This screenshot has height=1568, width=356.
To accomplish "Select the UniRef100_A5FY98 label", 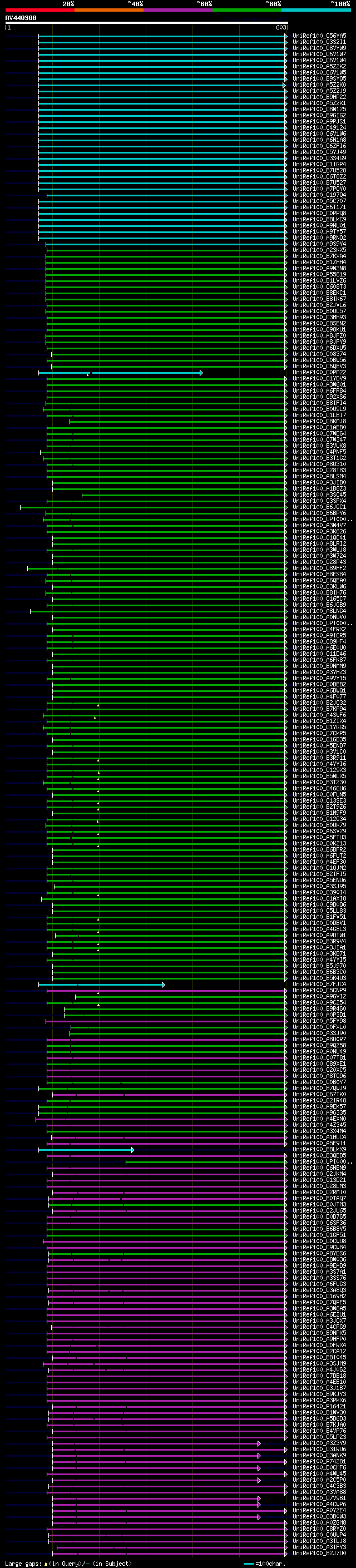I will click(x=319, y=1021).
